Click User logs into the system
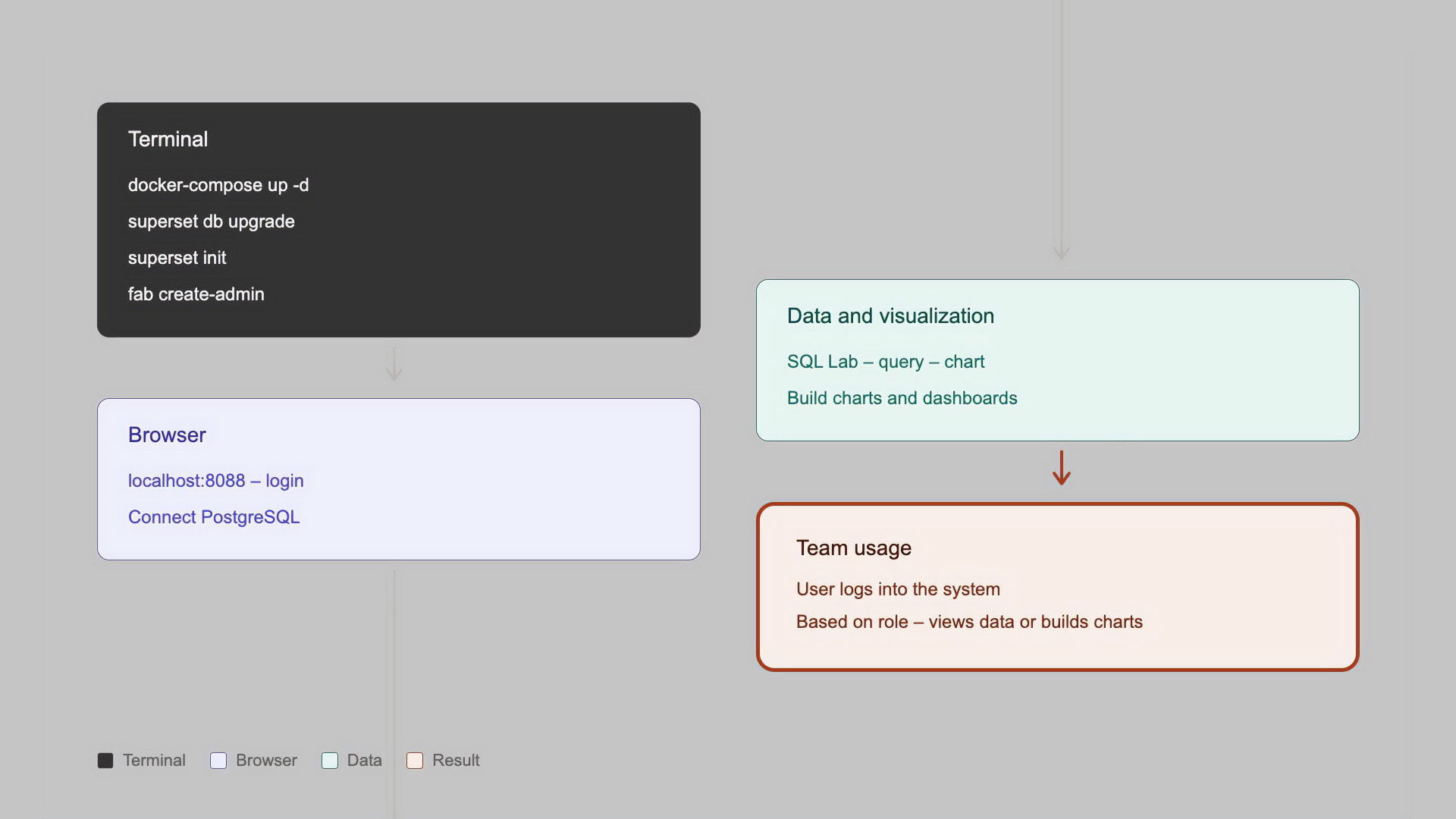This screenshot has width=1456, height=819. (x=898, y=589)
